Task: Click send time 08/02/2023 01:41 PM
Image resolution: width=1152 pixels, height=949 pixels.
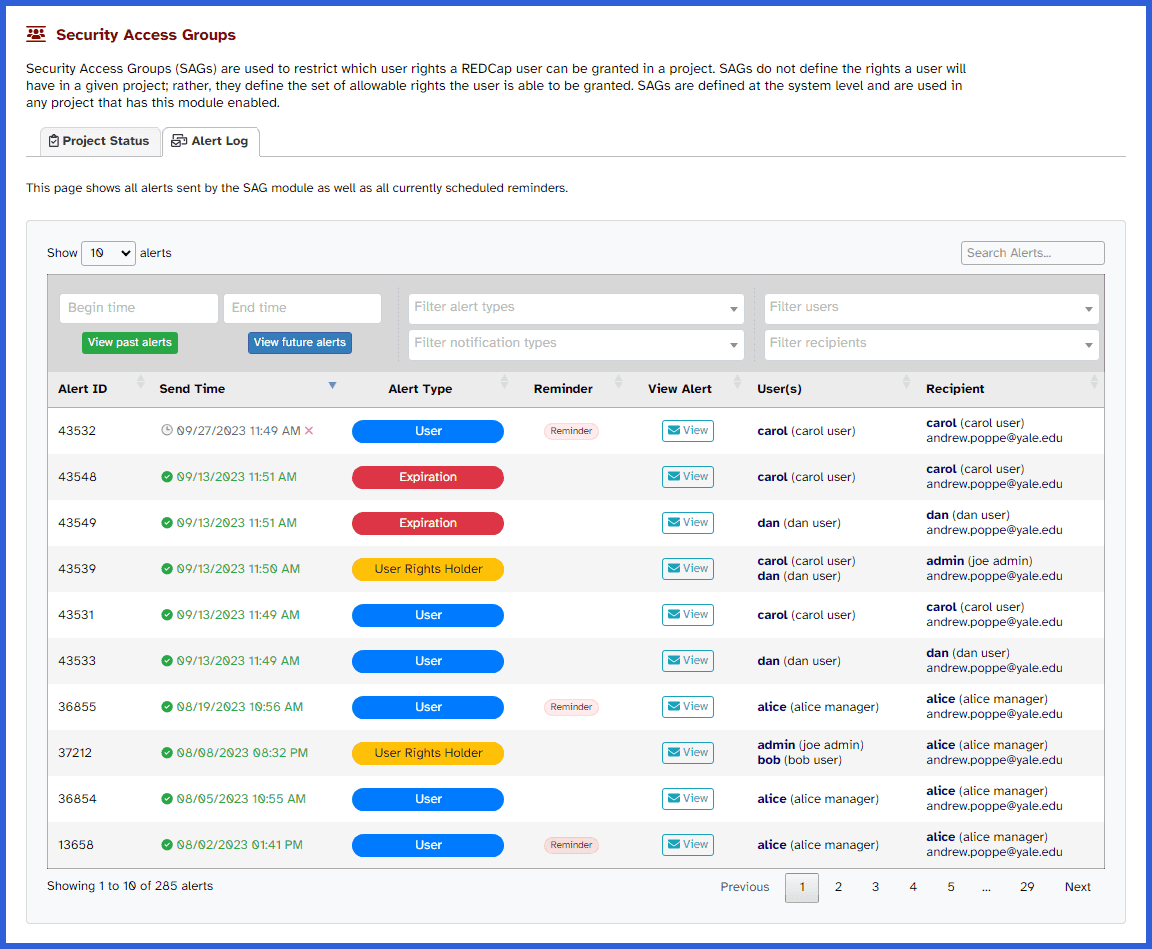Action: pyautogui.click(x=240, y=845)
